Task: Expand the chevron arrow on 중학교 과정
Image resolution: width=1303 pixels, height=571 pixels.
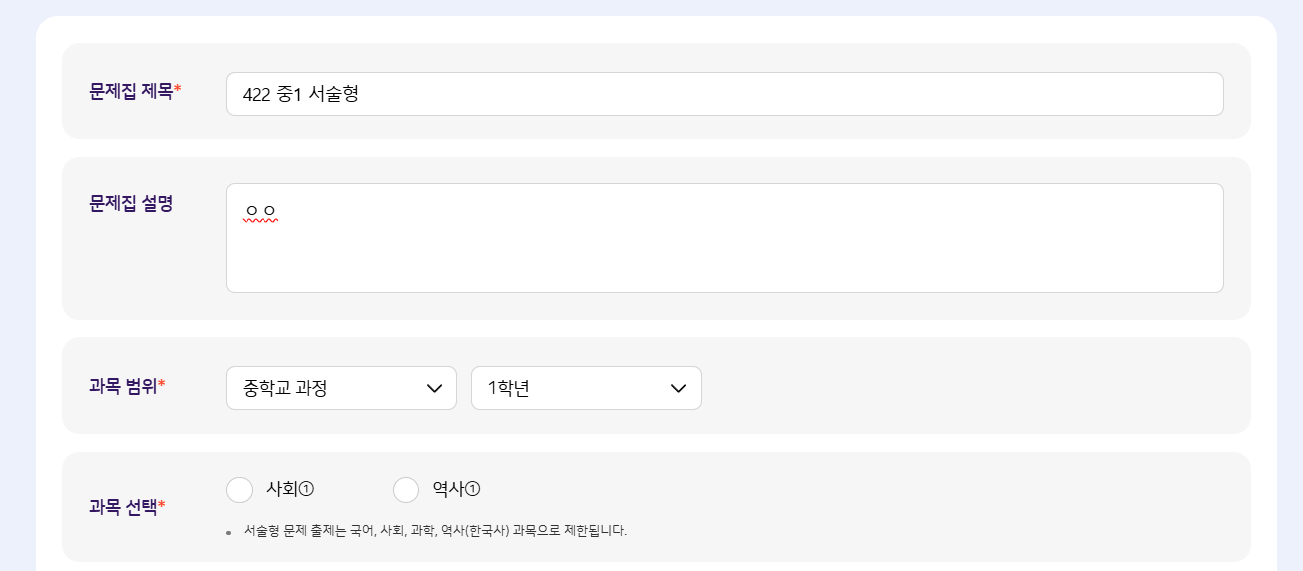Action: [x=435, y=388]
